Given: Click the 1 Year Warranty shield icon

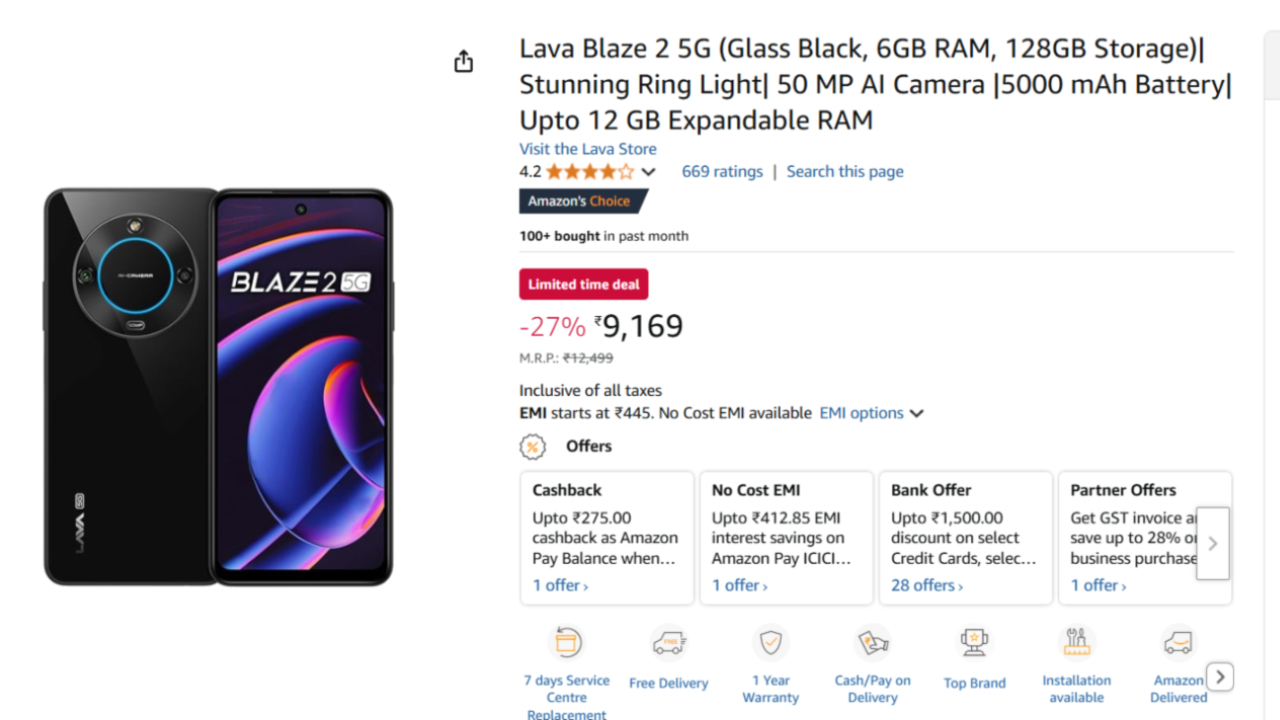Looking at the screenshot, I should 770,642.
